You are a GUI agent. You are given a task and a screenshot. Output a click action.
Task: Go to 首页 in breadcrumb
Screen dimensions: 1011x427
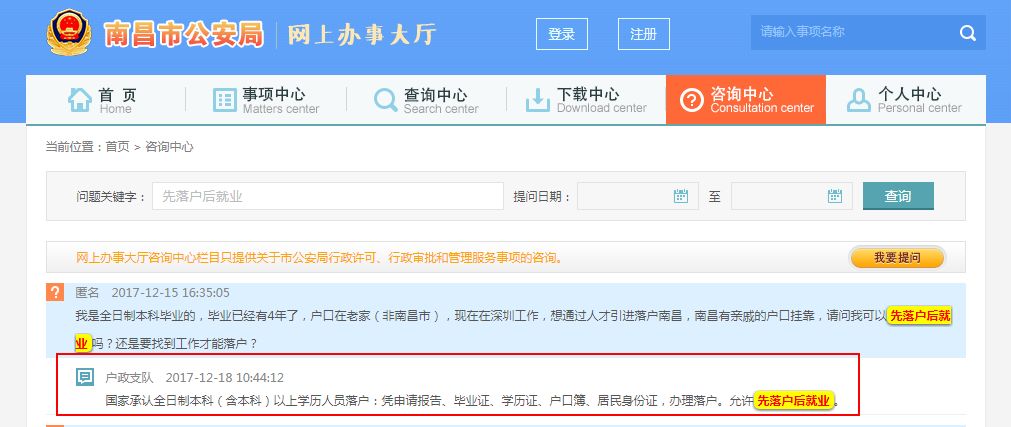click(117, 147)
